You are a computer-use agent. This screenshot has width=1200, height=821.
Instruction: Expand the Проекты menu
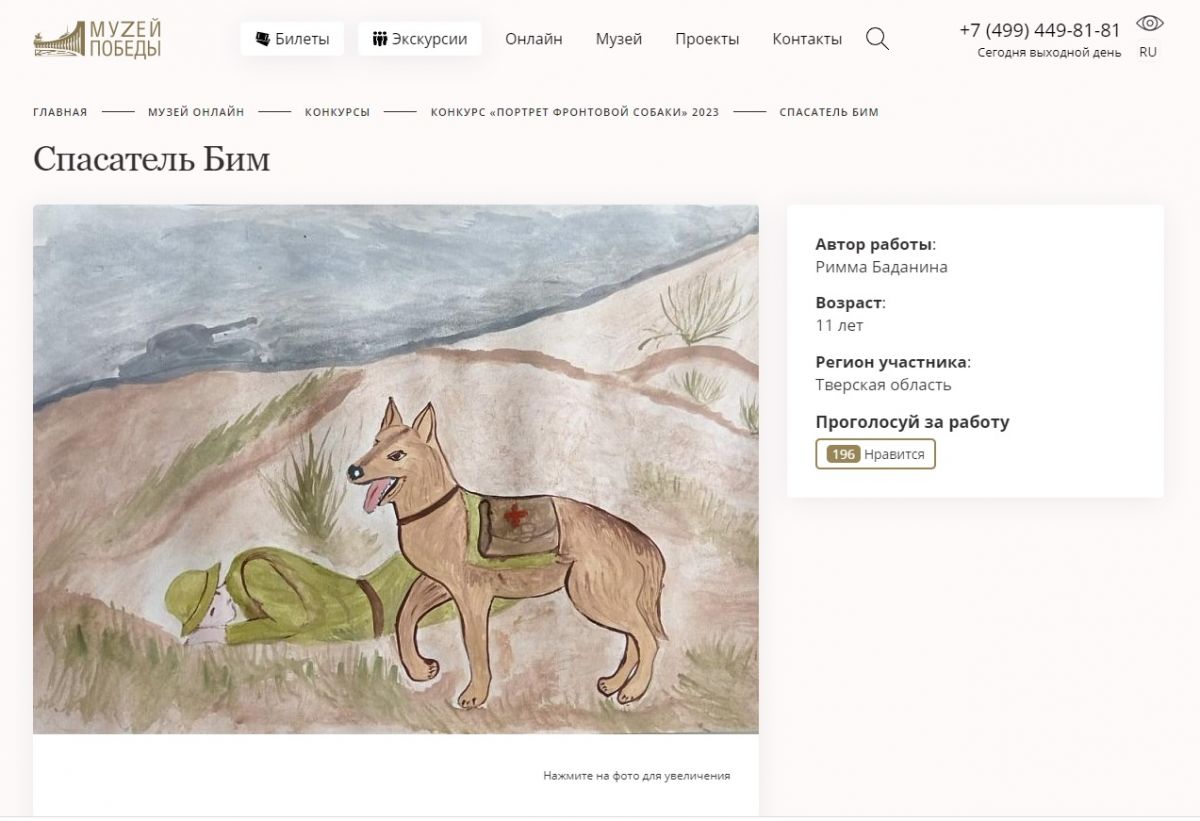click(707, 39)
